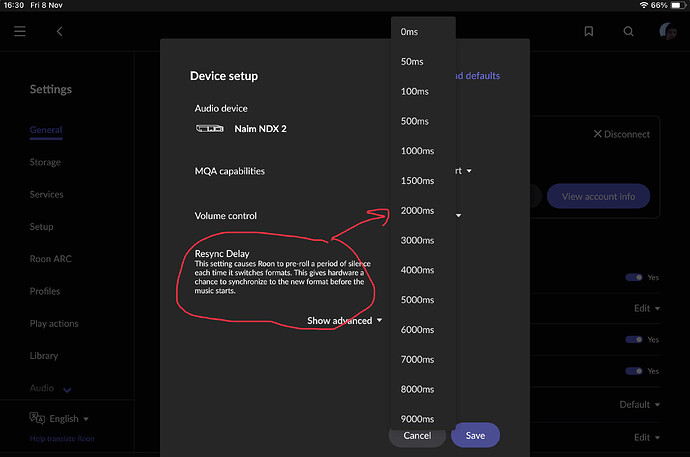Toggle the first Yes switch
The image size is (690, 457).
[x=634, y=277]
